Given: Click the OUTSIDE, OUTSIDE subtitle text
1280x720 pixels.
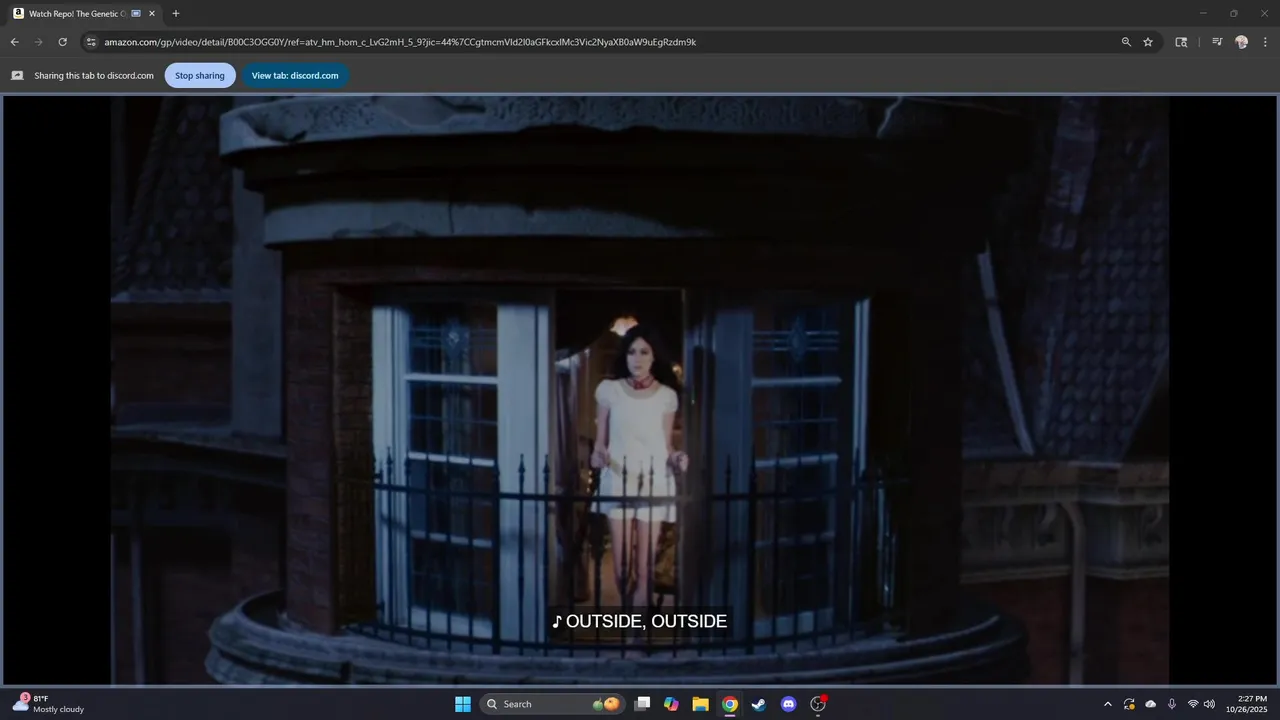Looking at the screenshot, I should click(x=646, y=621).
